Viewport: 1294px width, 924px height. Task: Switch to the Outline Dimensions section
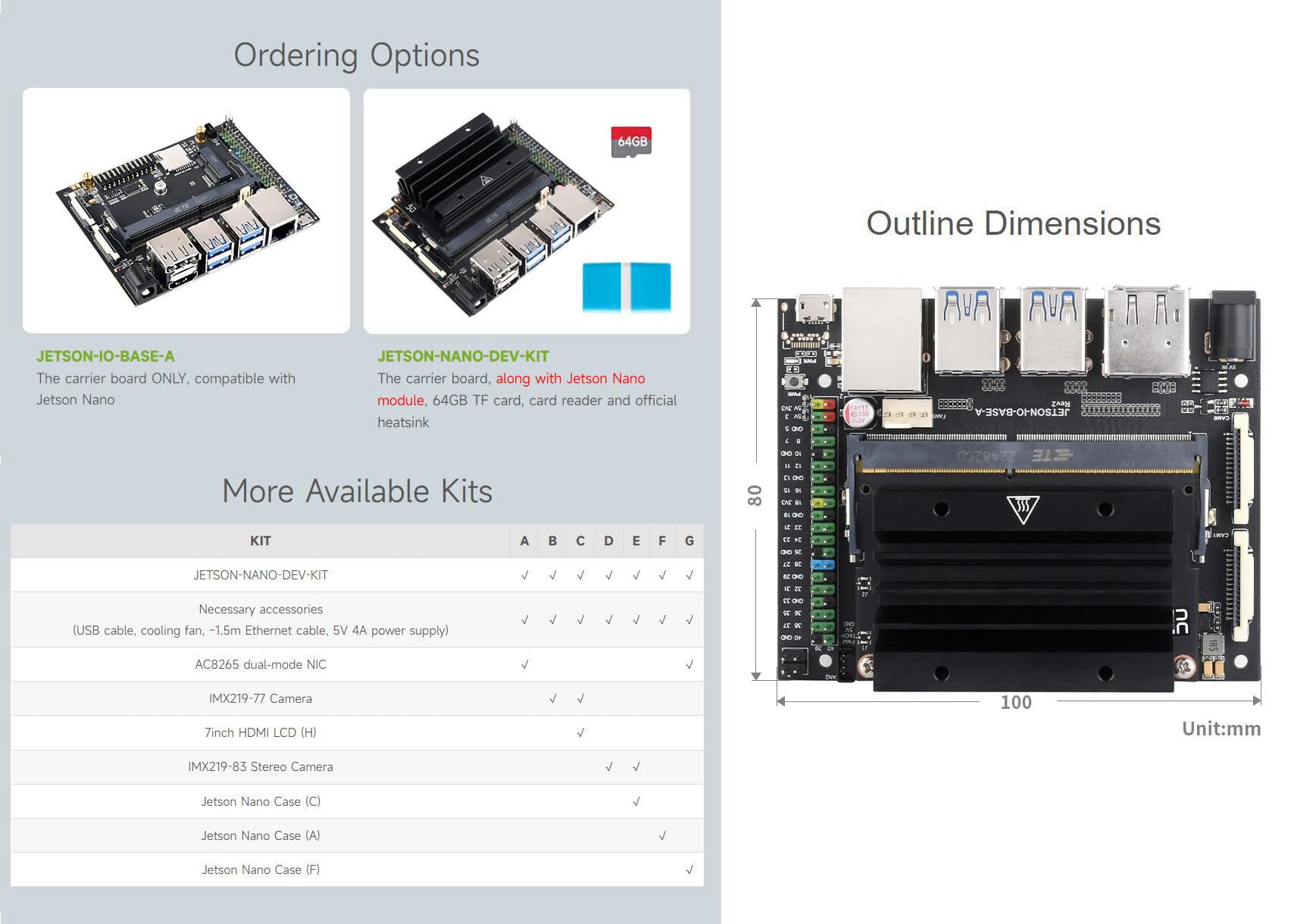tap(1014, 223)
